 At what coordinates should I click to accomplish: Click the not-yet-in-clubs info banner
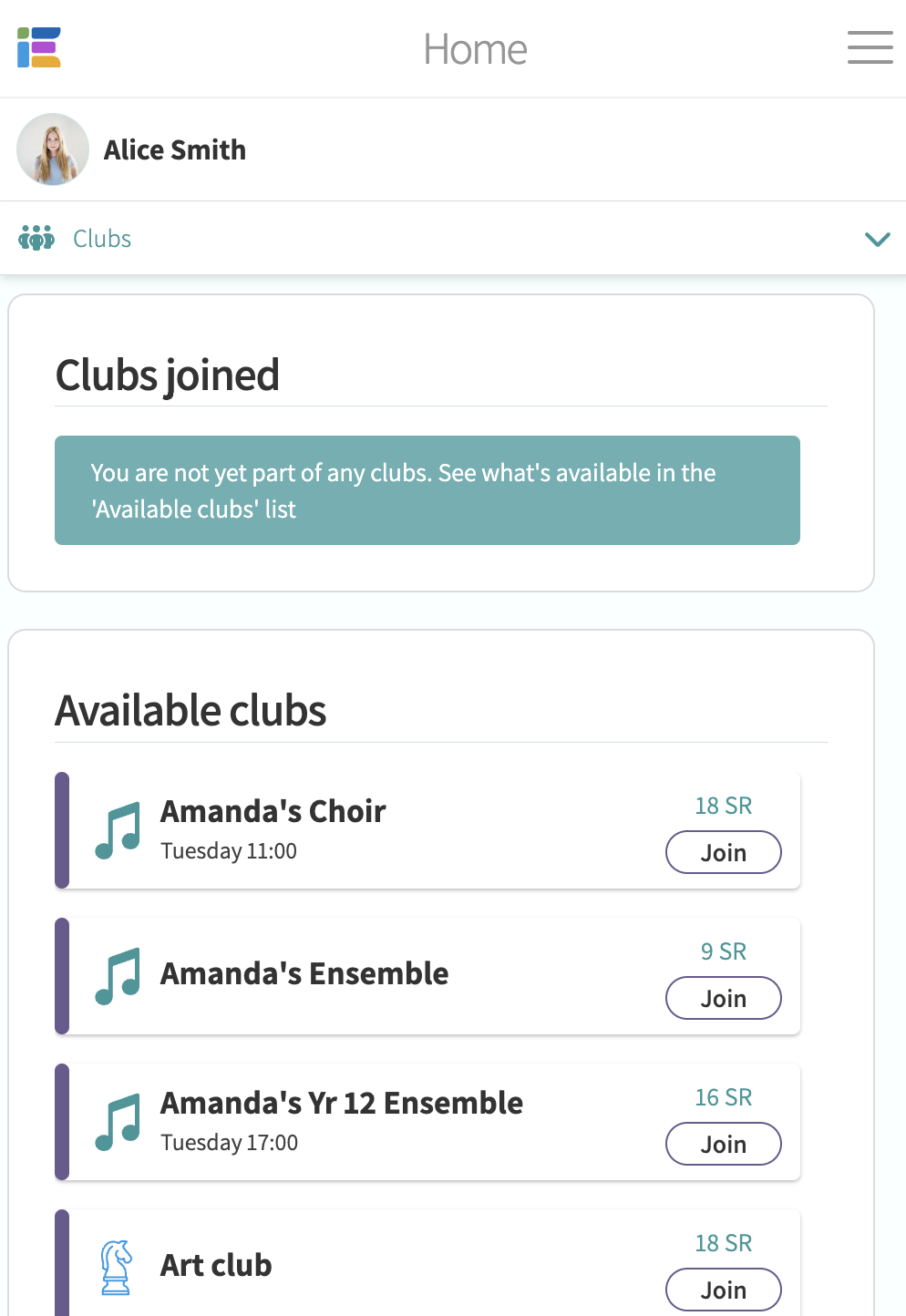pos(427,490)
